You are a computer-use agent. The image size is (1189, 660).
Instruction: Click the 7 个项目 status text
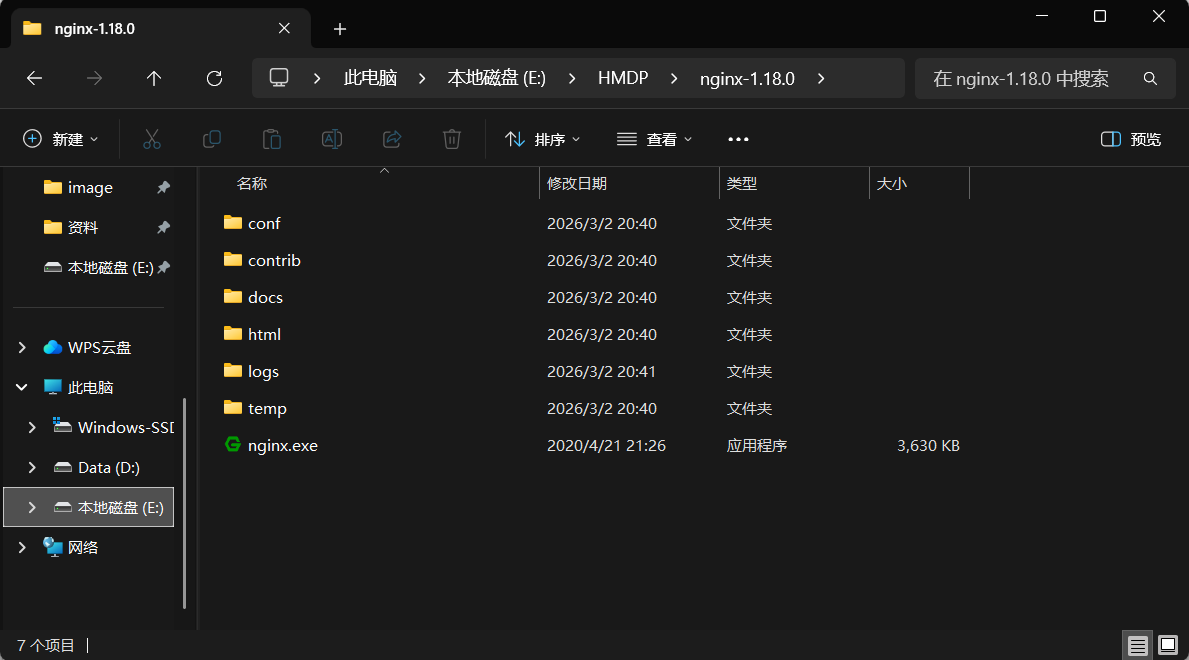coord(45,645)
